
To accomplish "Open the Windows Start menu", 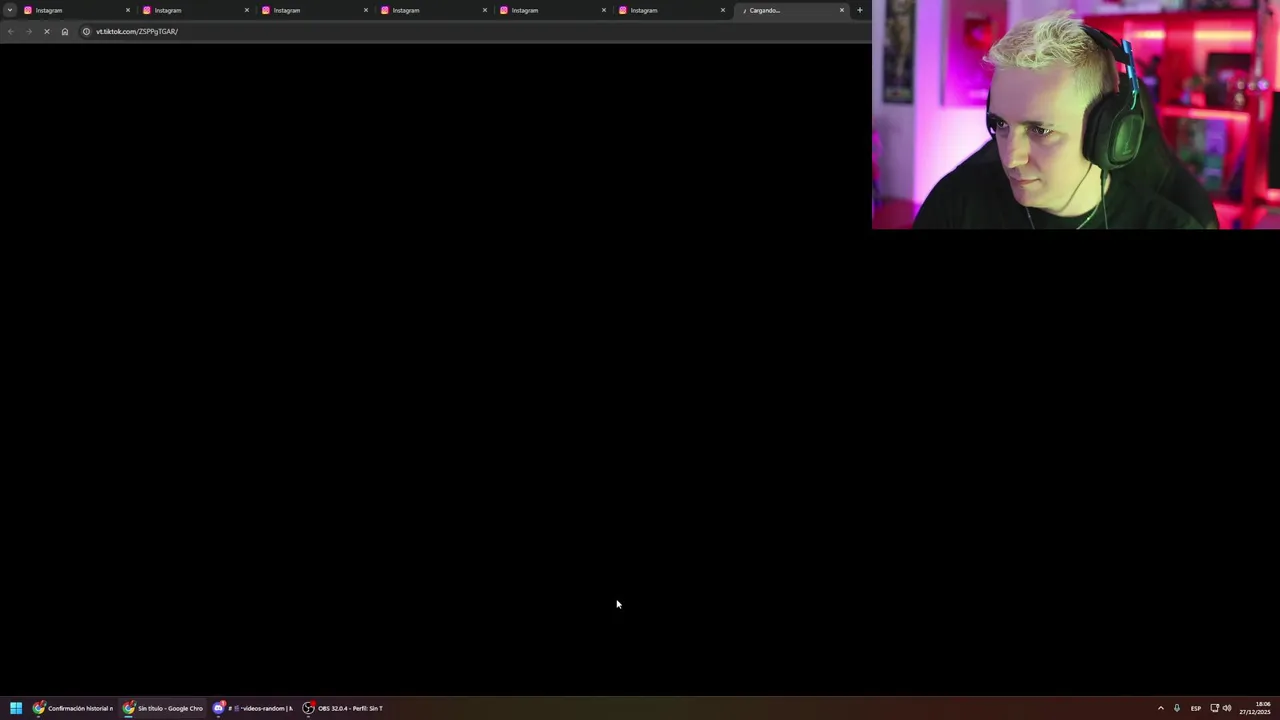I will (x=16, y=708).
